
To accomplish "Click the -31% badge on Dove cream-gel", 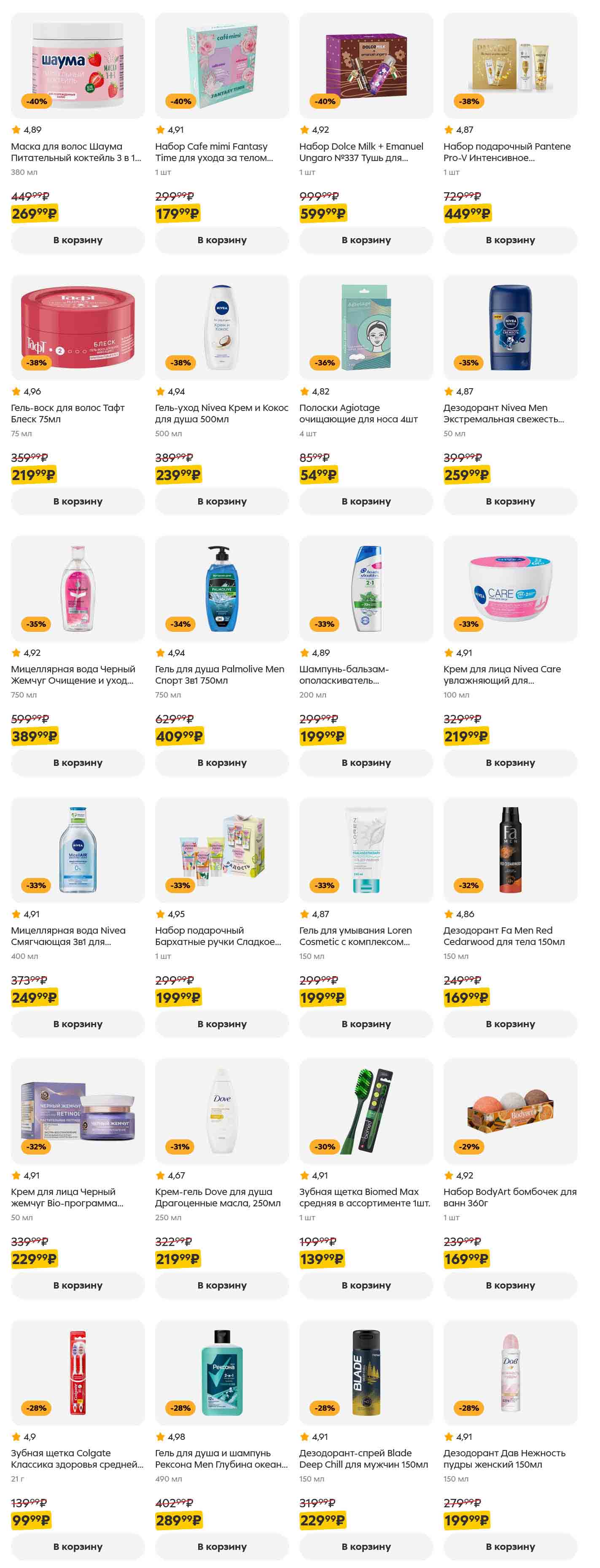I will click(x=180, y=1147).
